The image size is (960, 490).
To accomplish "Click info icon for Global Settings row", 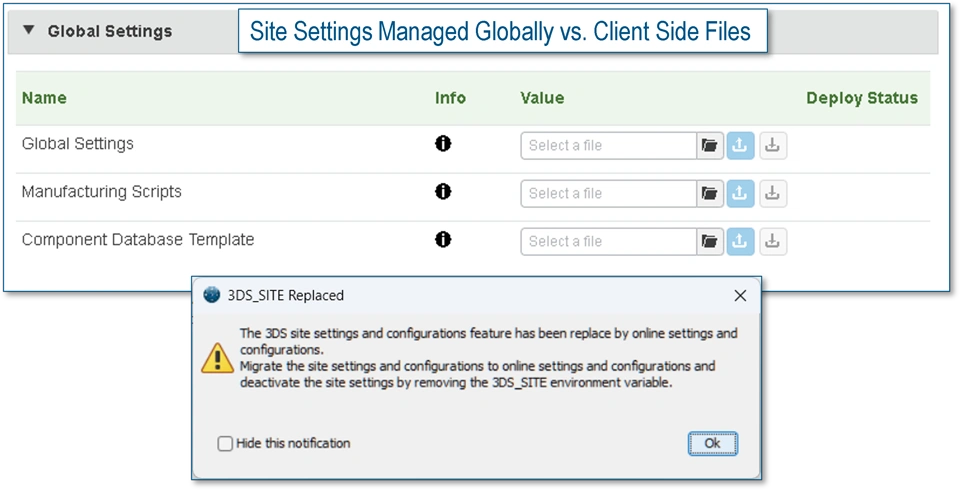I will click(x=443, y=144).
